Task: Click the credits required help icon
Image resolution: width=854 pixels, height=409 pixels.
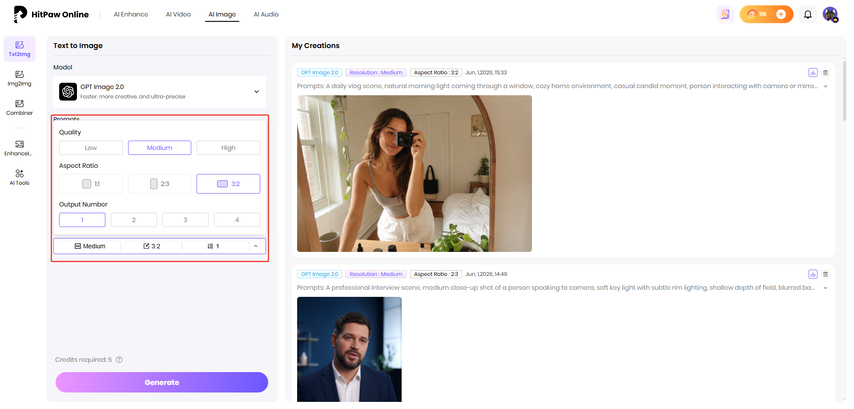Action: (119, 360)
